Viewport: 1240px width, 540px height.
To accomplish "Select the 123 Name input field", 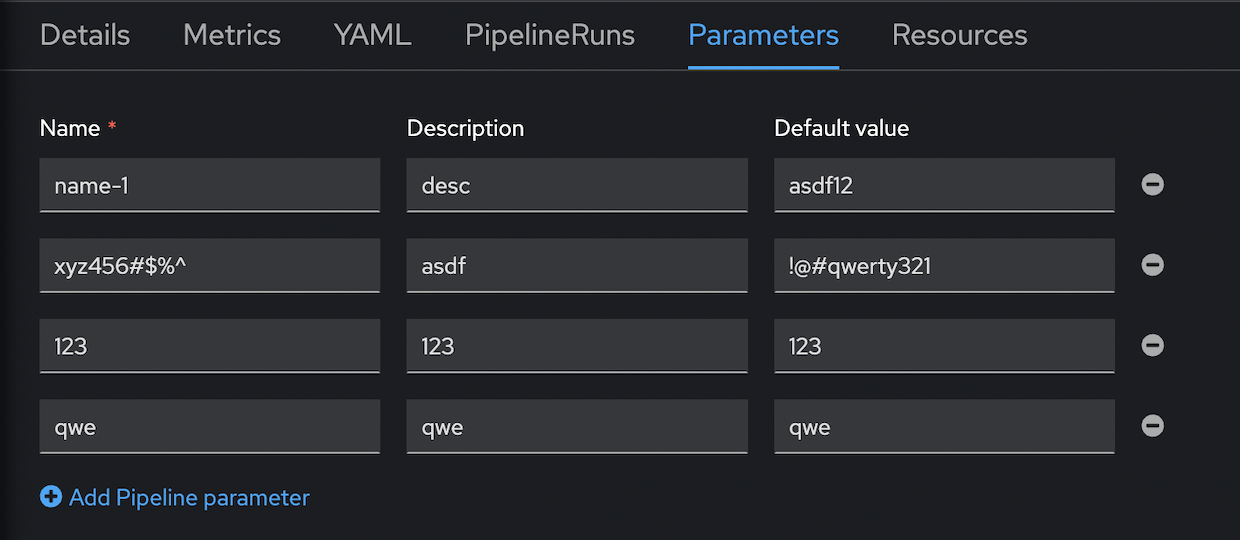I will [210, 345].
